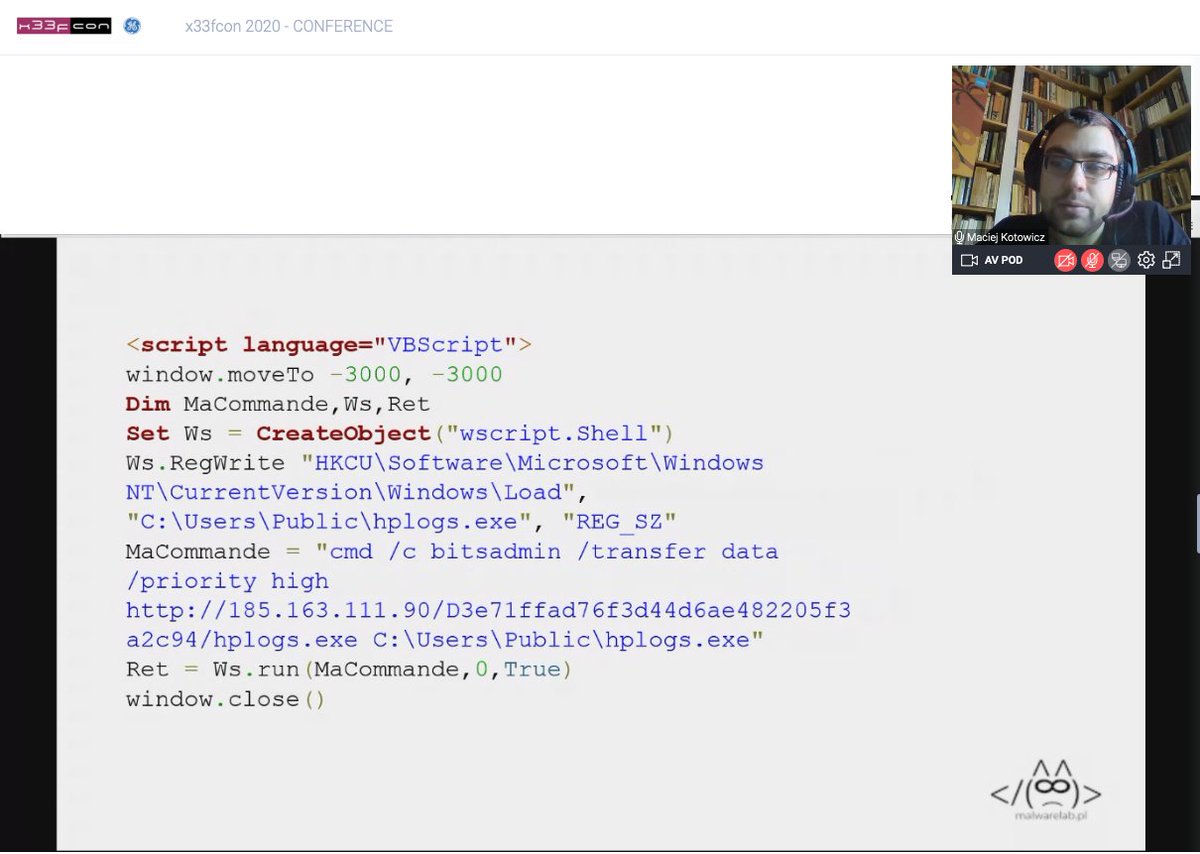
Task: Click the "REG_SZ" string on slide
Action: pos(619,522)
